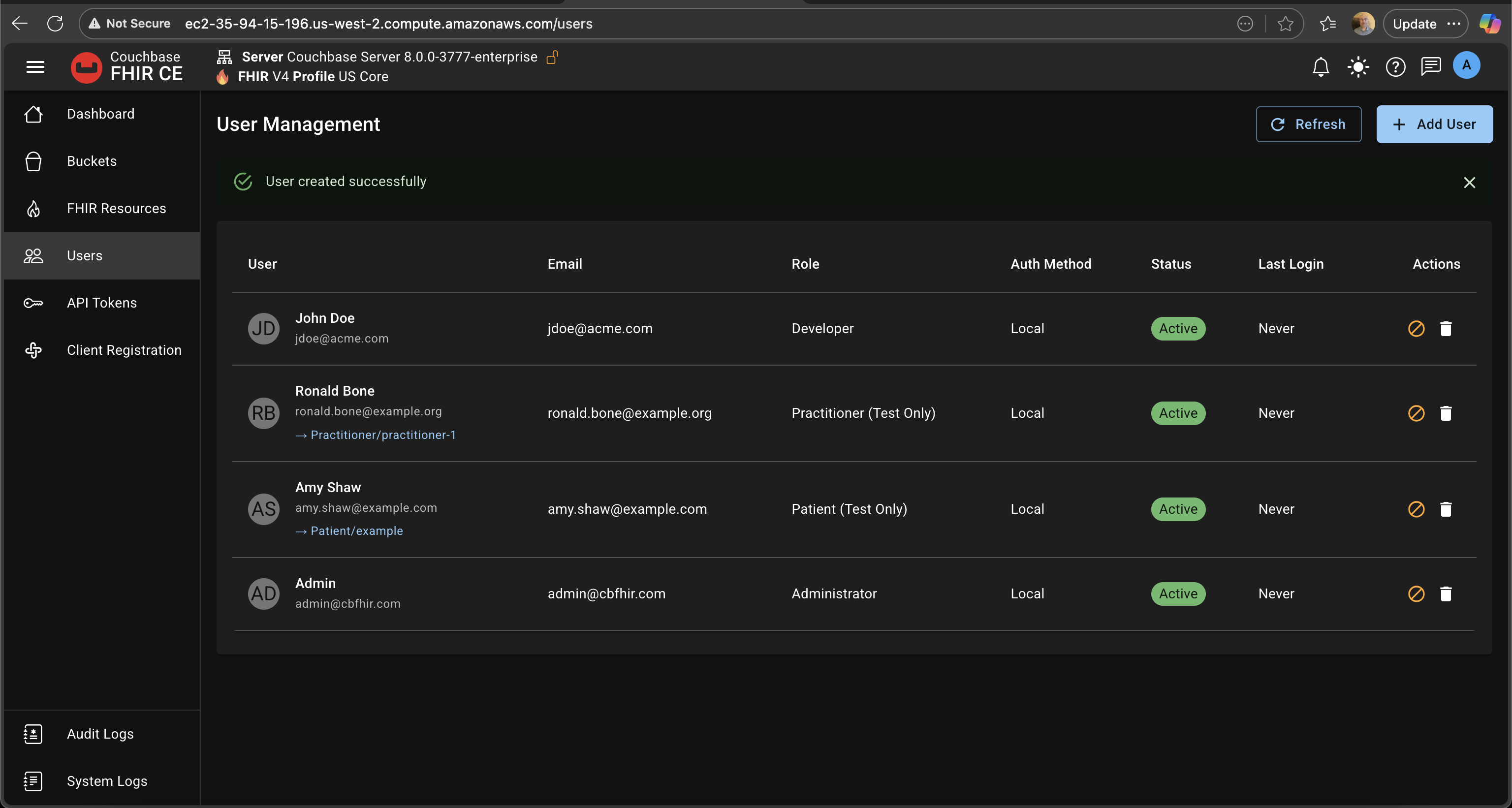The height and width of the screenshot is (808, 1512).
Task: Click the Add User button
Action: 1434,124
